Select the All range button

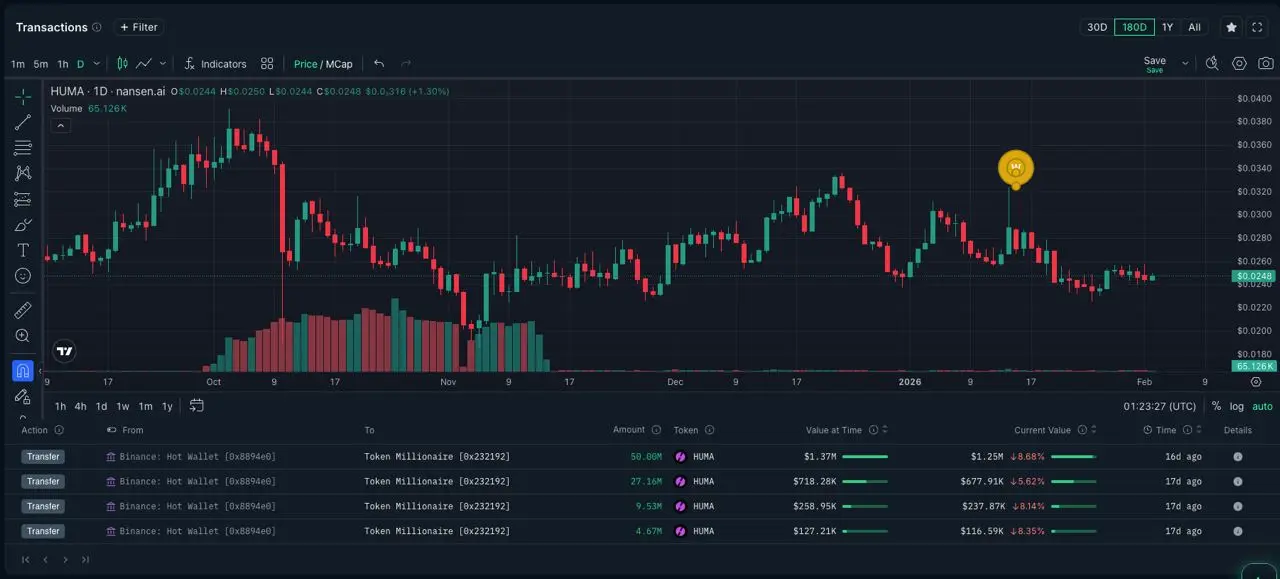(x=1194, y=27)
